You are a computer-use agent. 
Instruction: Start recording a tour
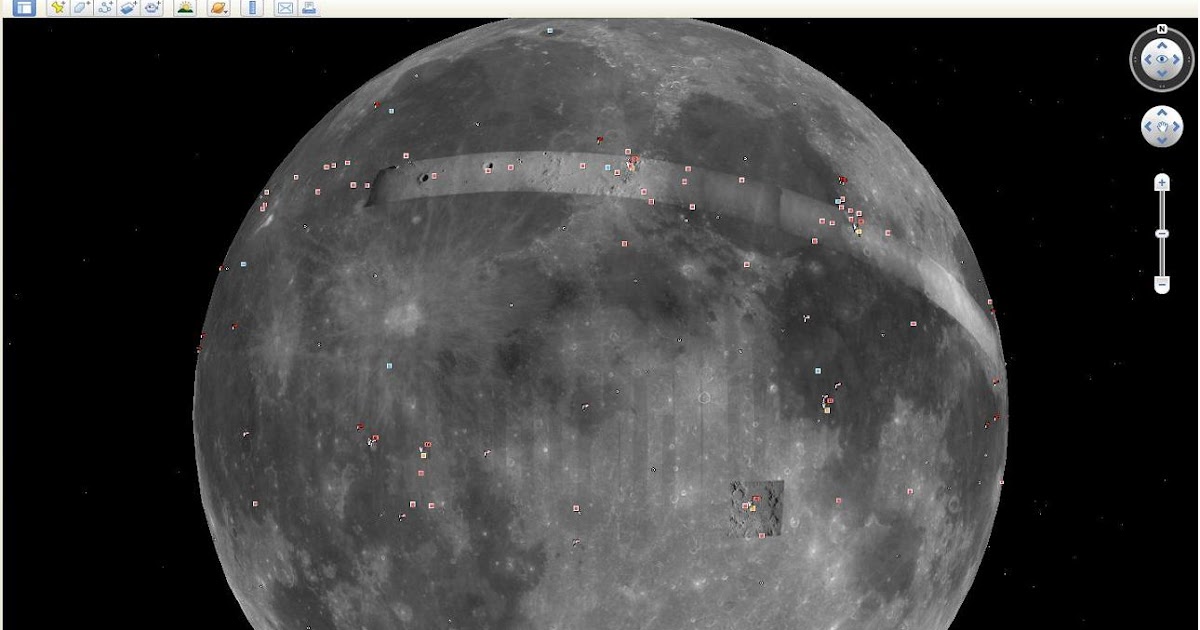(x=152, y=8)
